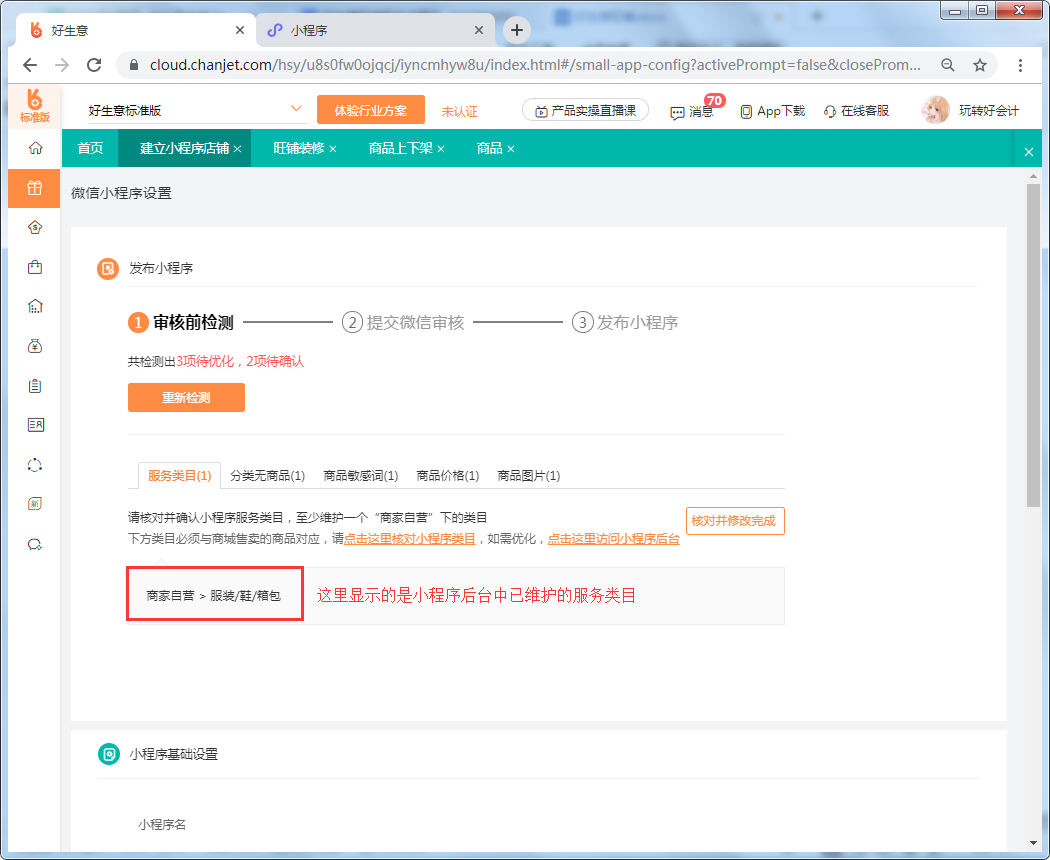
Task: Close all tabs with the teal bar X
Action: (1029, 152)
